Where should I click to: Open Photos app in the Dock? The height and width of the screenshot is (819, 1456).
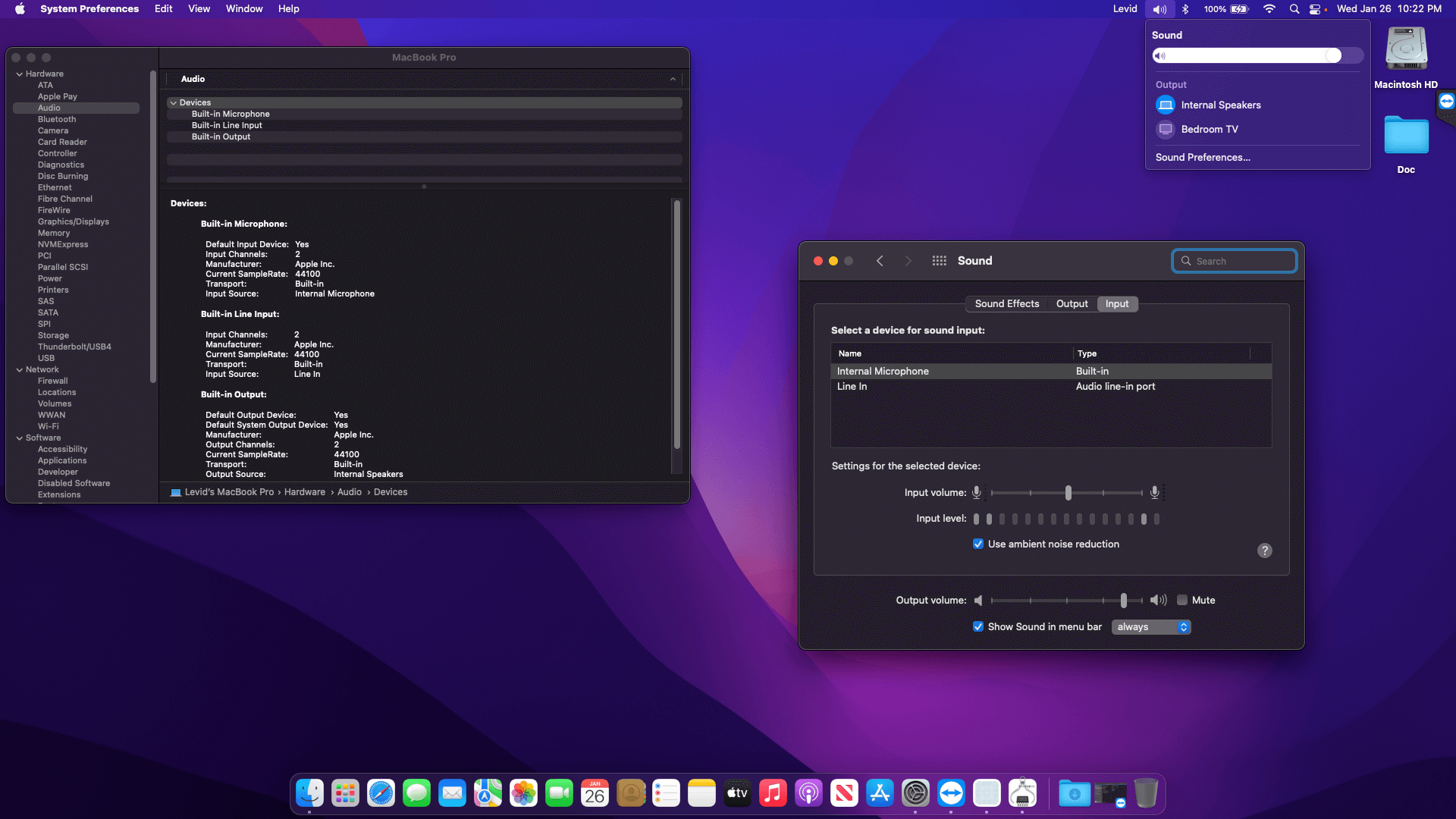click(523, 793)
